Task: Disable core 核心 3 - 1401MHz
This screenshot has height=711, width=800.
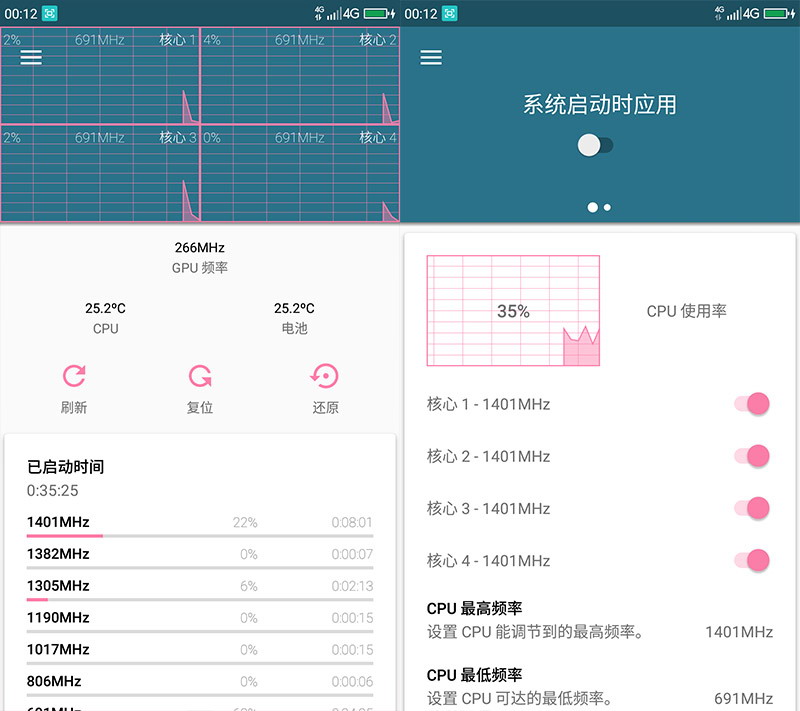Action: pos(751,508)
